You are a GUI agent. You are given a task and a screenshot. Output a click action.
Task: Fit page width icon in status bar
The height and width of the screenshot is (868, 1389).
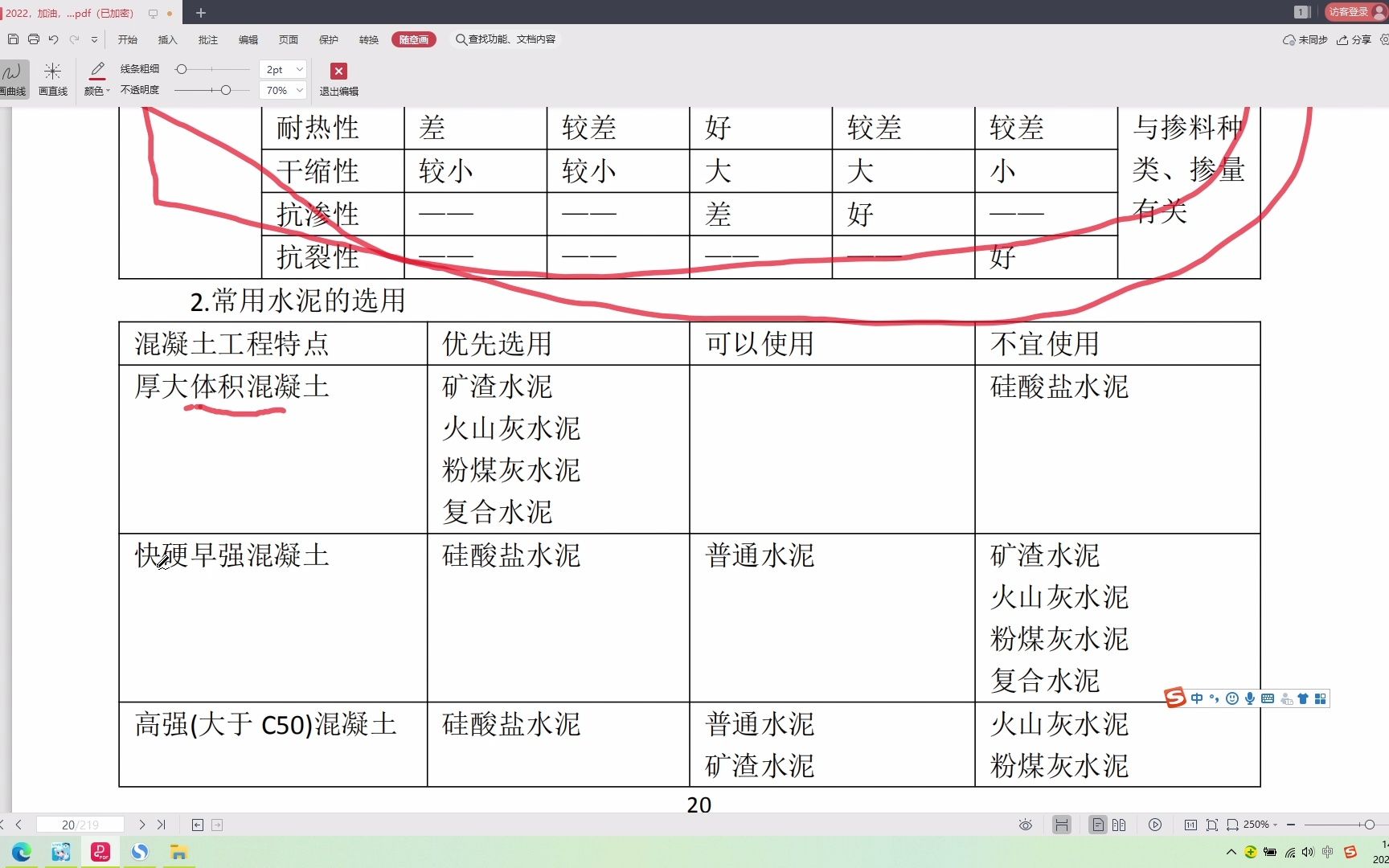[x=1232, y=825]
